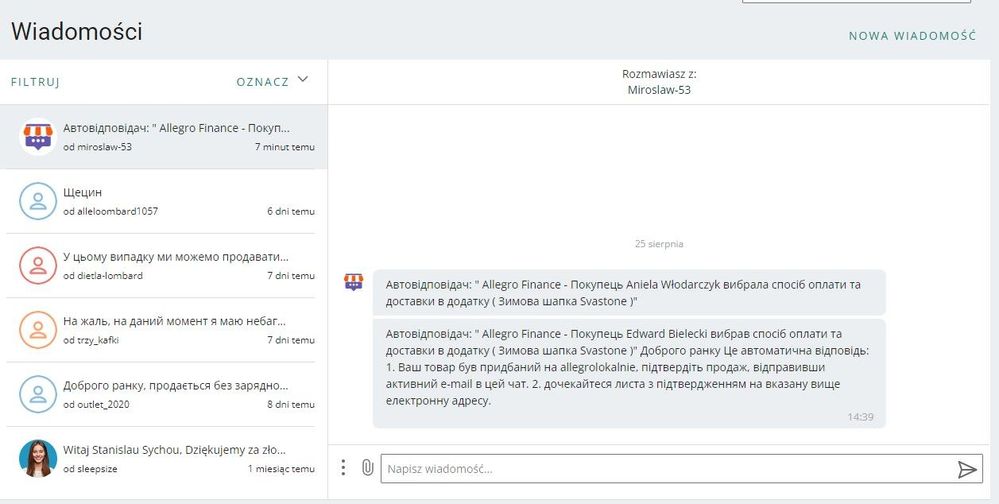Click the trzy_kafki orange user avatar

[x=38, y=329]
